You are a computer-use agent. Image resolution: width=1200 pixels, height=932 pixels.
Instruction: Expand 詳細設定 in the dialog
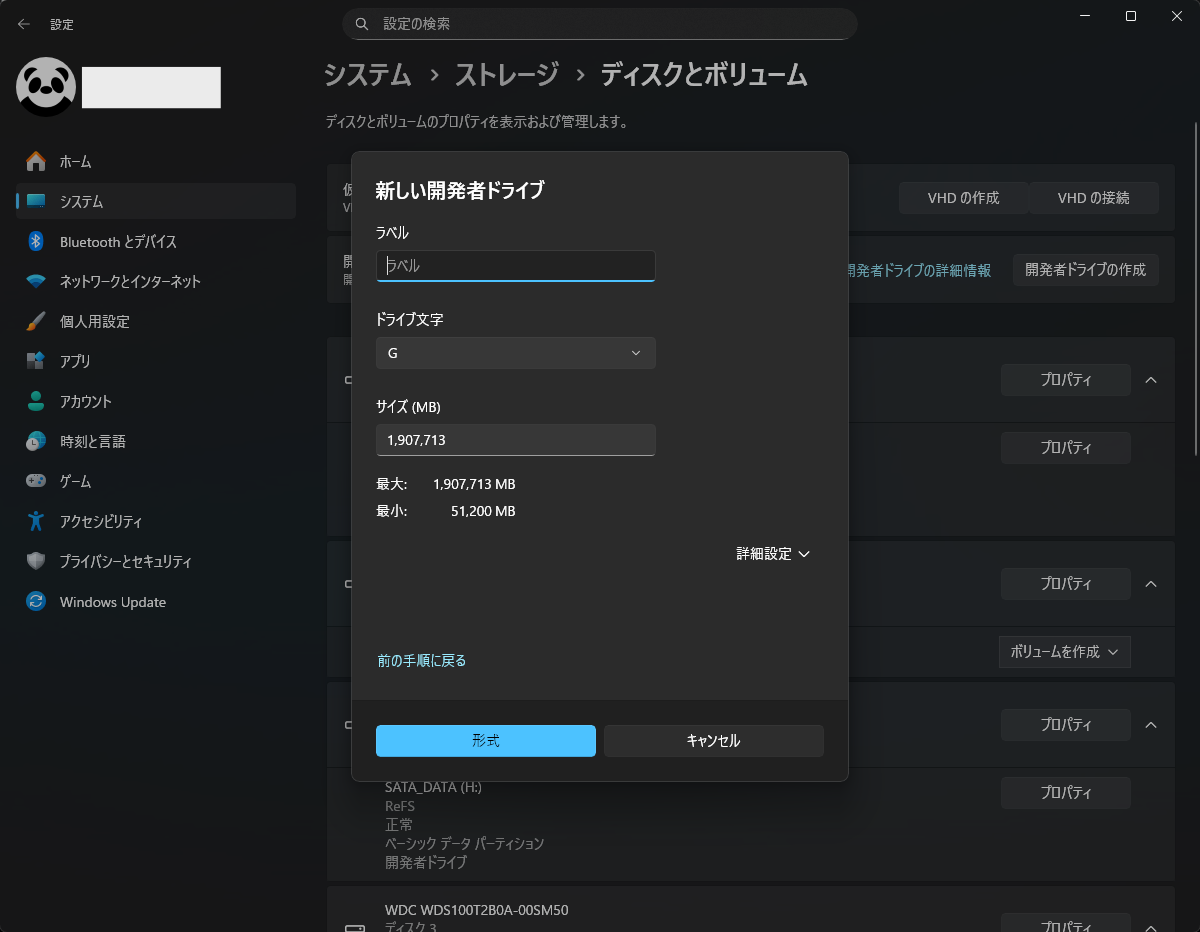tap(772, 553)
